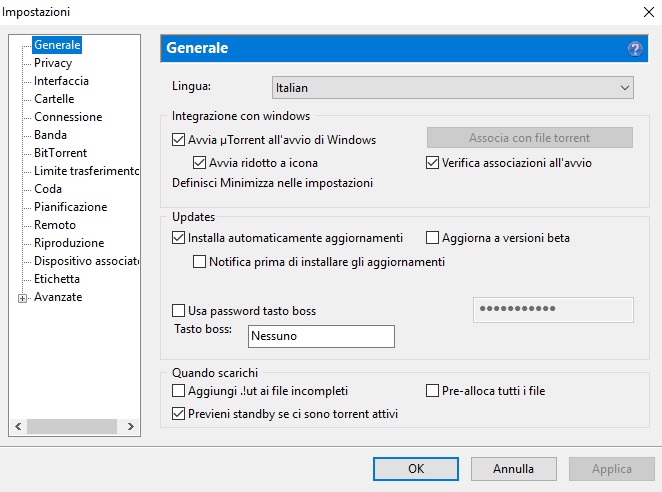662x492 pixels.
Task: Select Connessione in the sidebar
Action: click(68, 117)
